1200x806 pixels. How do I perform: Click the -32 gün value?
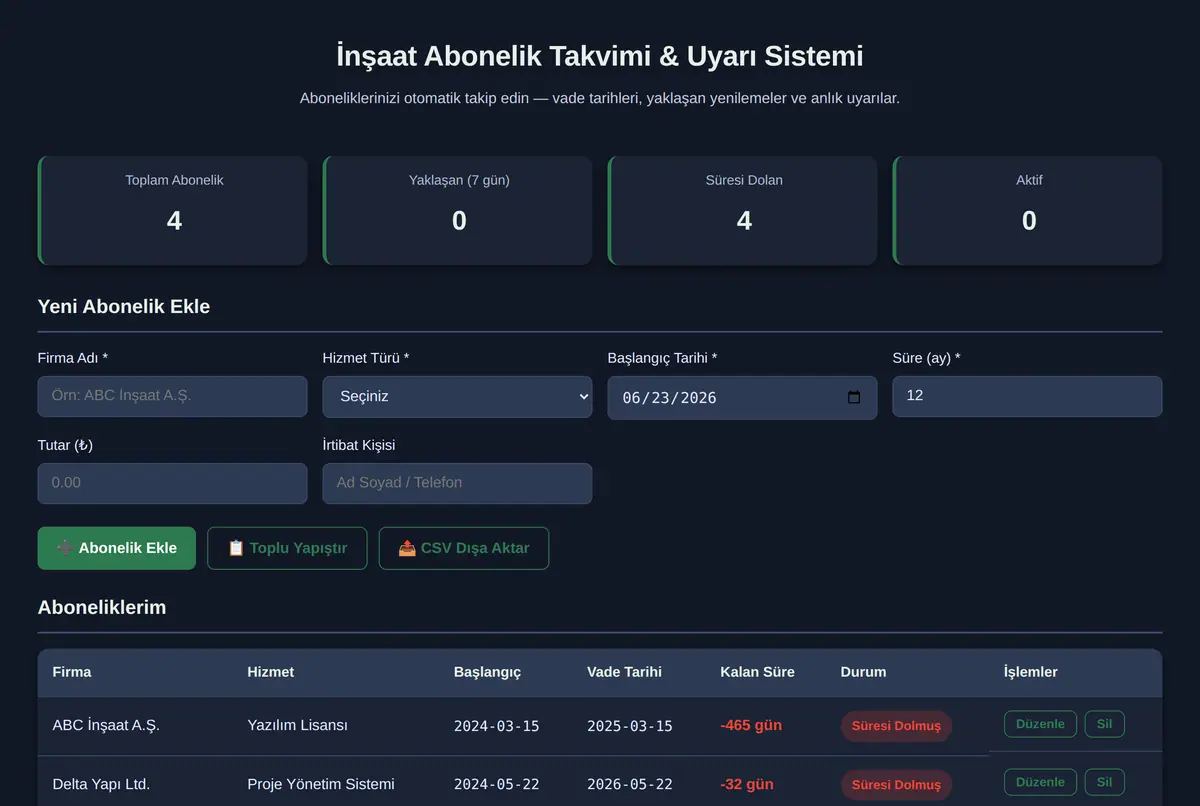click(x=747, y=784)
